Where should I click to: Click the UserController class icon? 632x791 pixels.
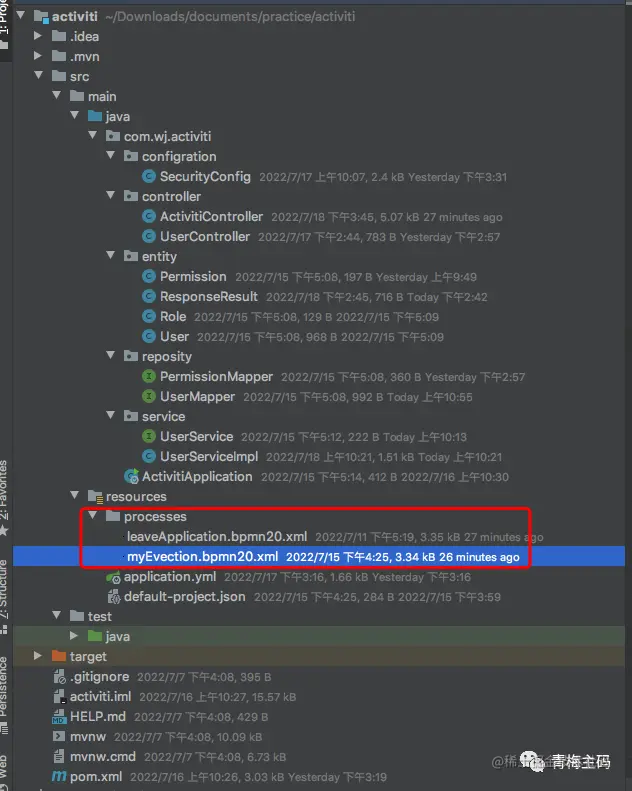click(x=149, y=236)
